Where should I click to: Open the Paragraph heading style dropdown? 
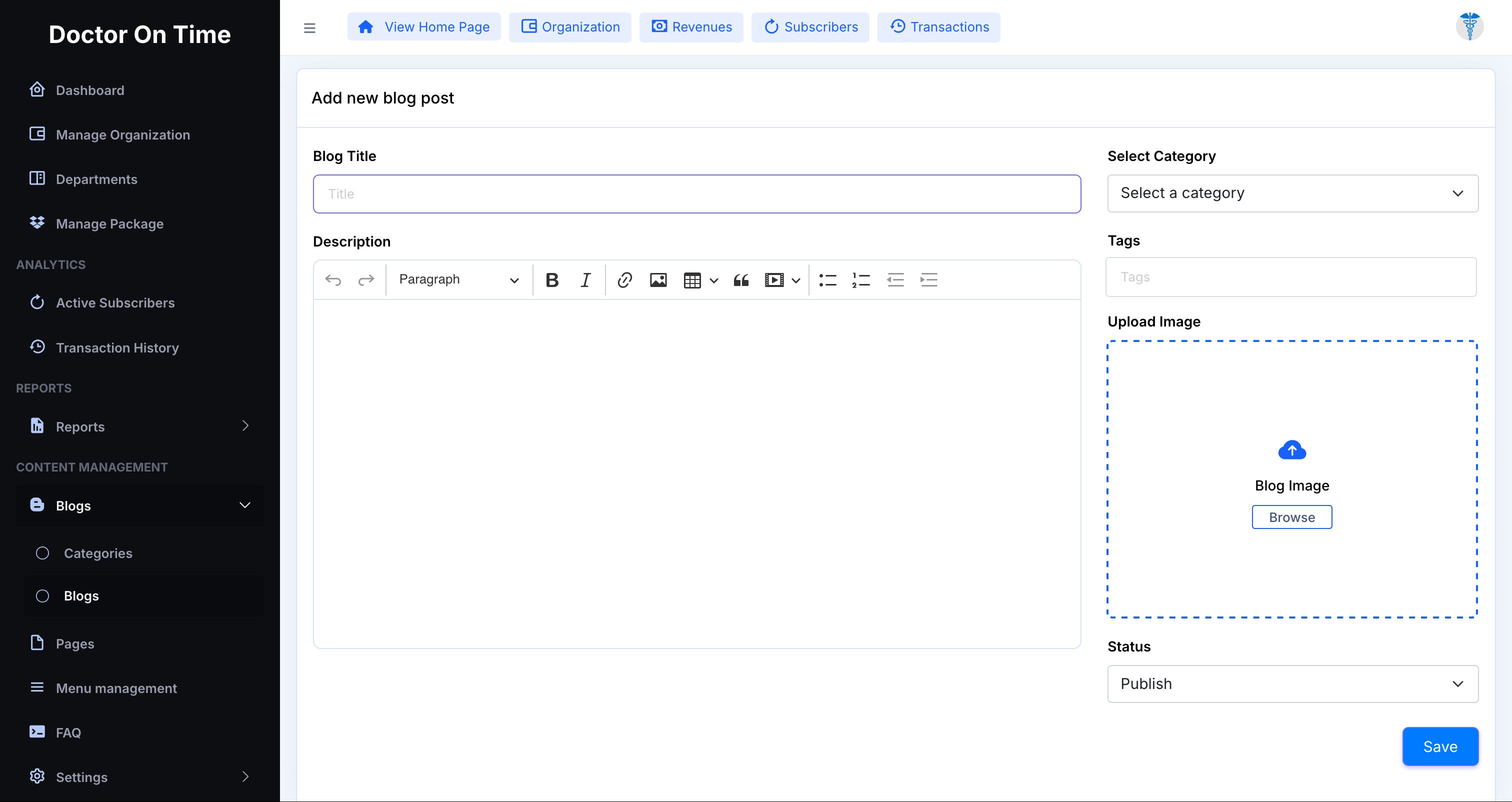[x=459, y=279]
